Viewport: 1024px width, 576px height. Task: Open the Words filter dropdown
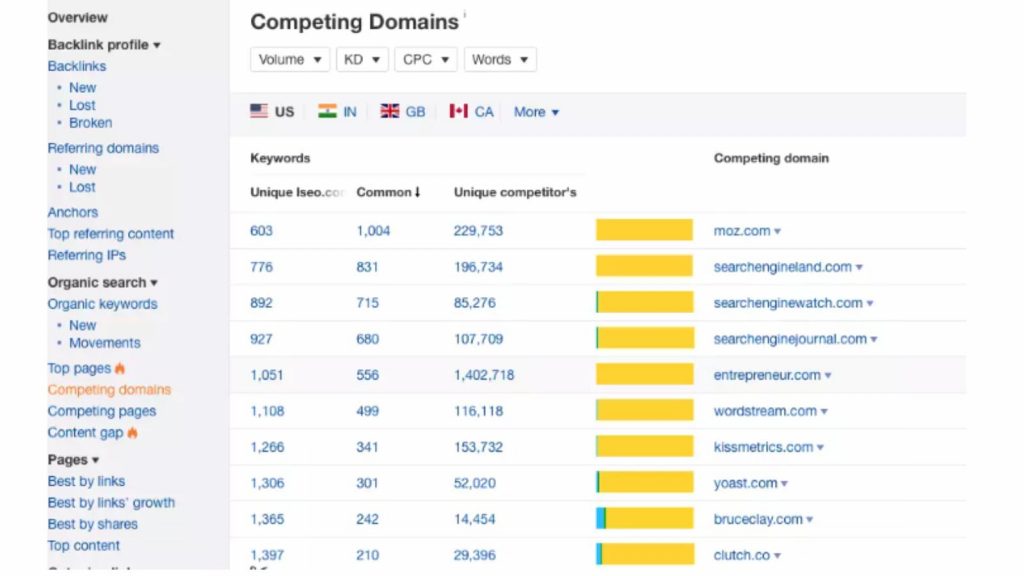[x=500, y=59]
